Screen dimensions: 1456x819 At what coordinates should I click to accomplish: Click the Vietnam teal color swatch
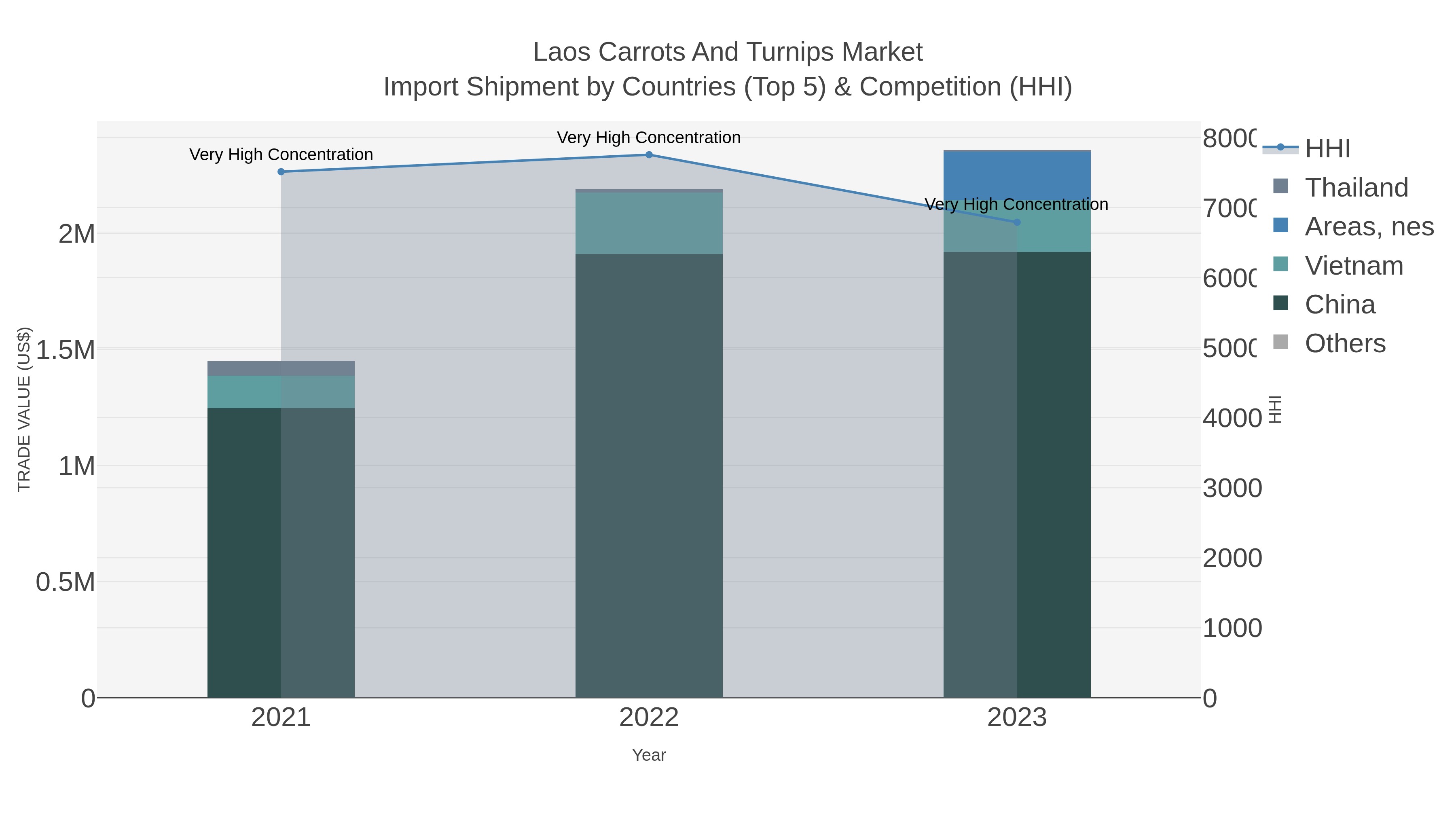click(x=1280, y=264)
